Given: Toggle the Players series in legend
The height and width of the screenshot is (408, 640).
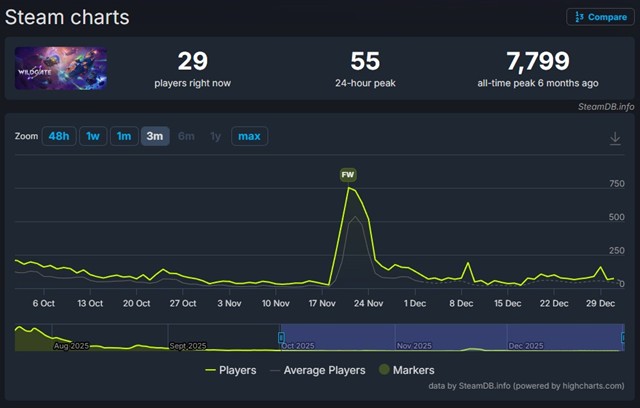Looking at the screenshot, I should (x=231, y=370).
